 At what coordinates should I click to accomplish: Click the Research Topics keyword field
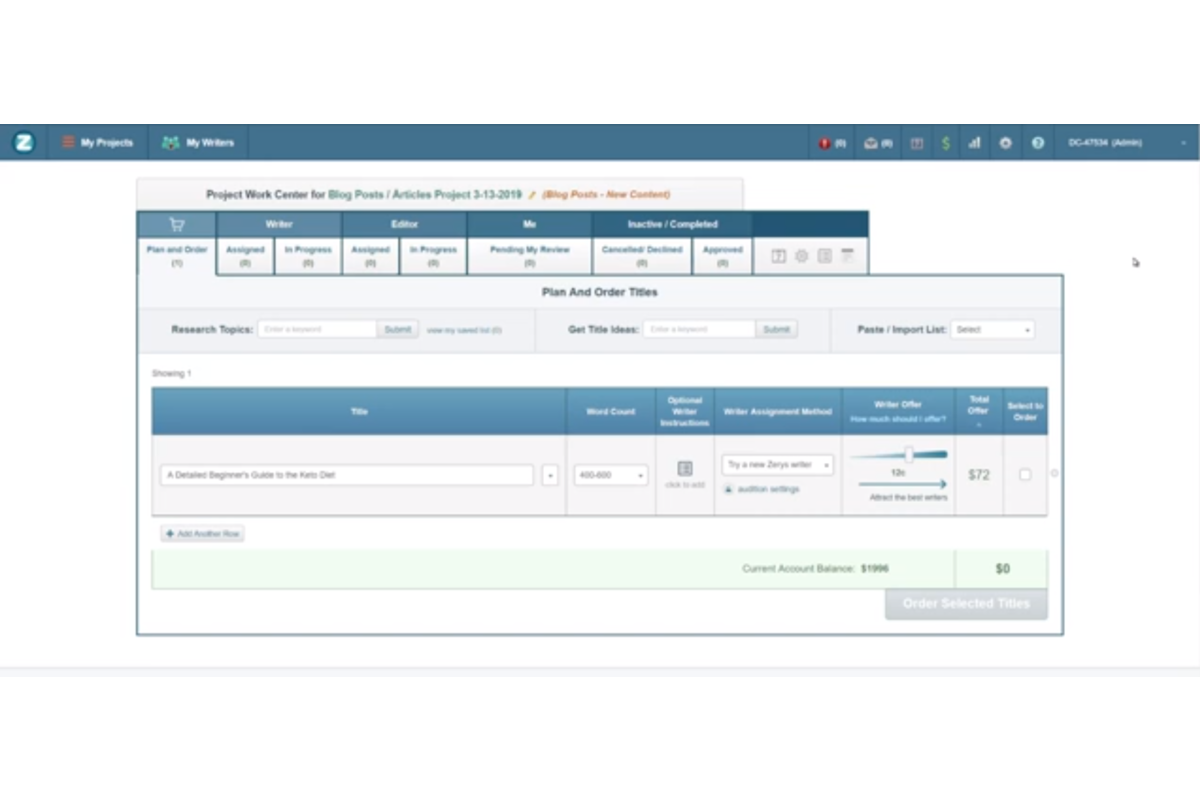point(317,329)
